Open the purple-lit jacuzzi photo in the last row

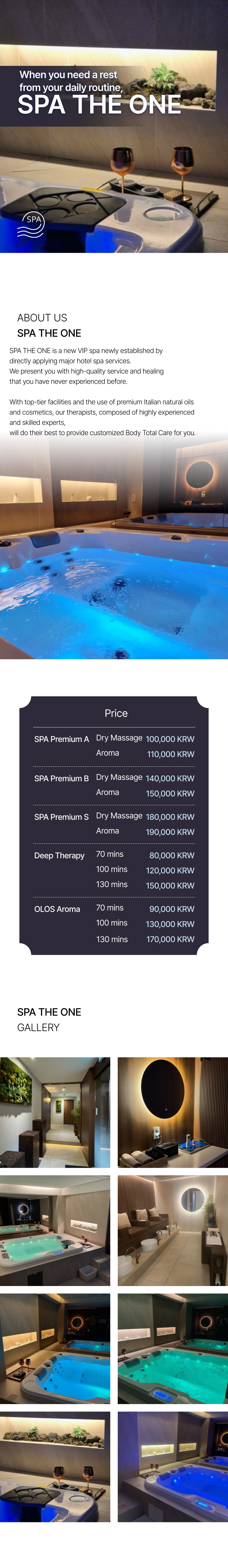coord(173,1466)
